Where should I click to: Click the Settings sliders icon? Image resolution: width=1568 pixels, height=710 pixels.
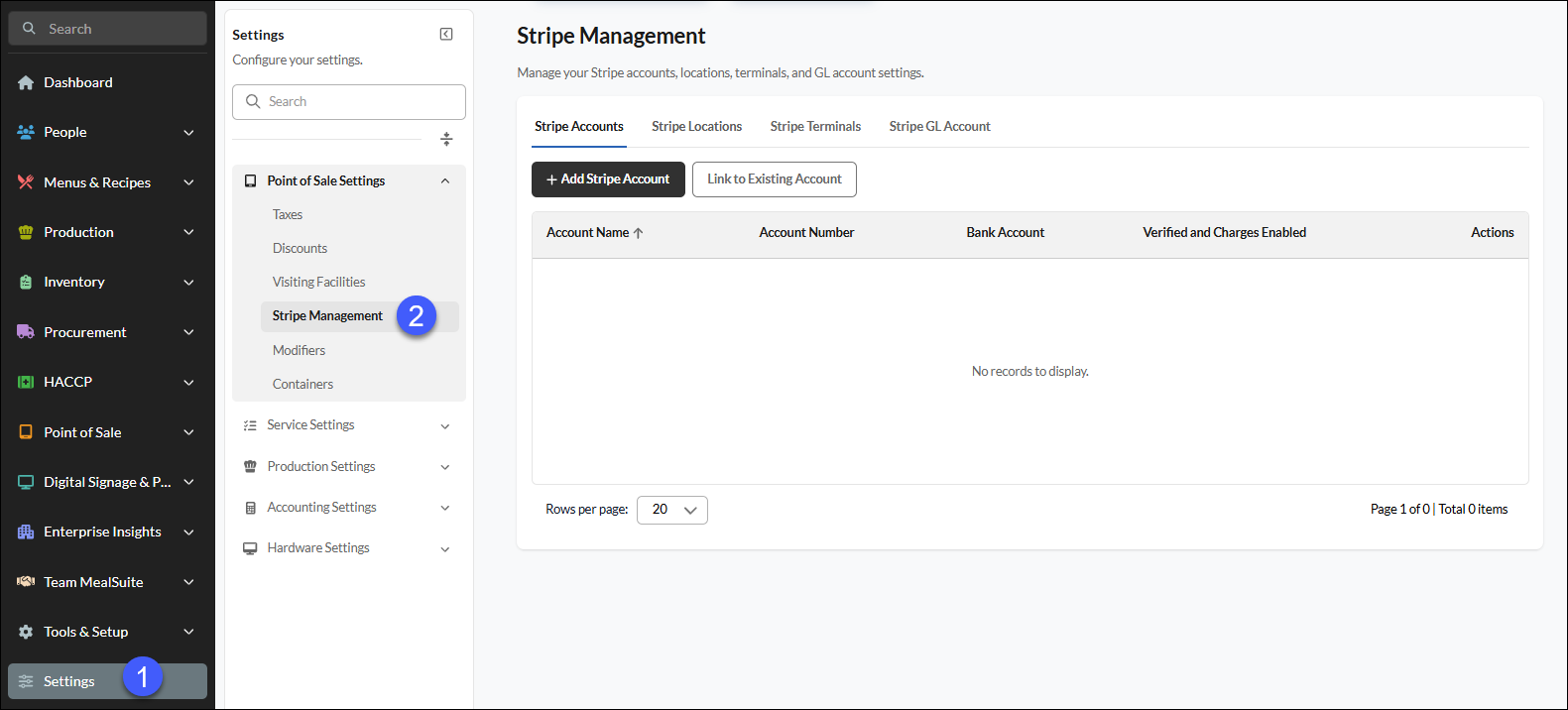tap(26, 681)
